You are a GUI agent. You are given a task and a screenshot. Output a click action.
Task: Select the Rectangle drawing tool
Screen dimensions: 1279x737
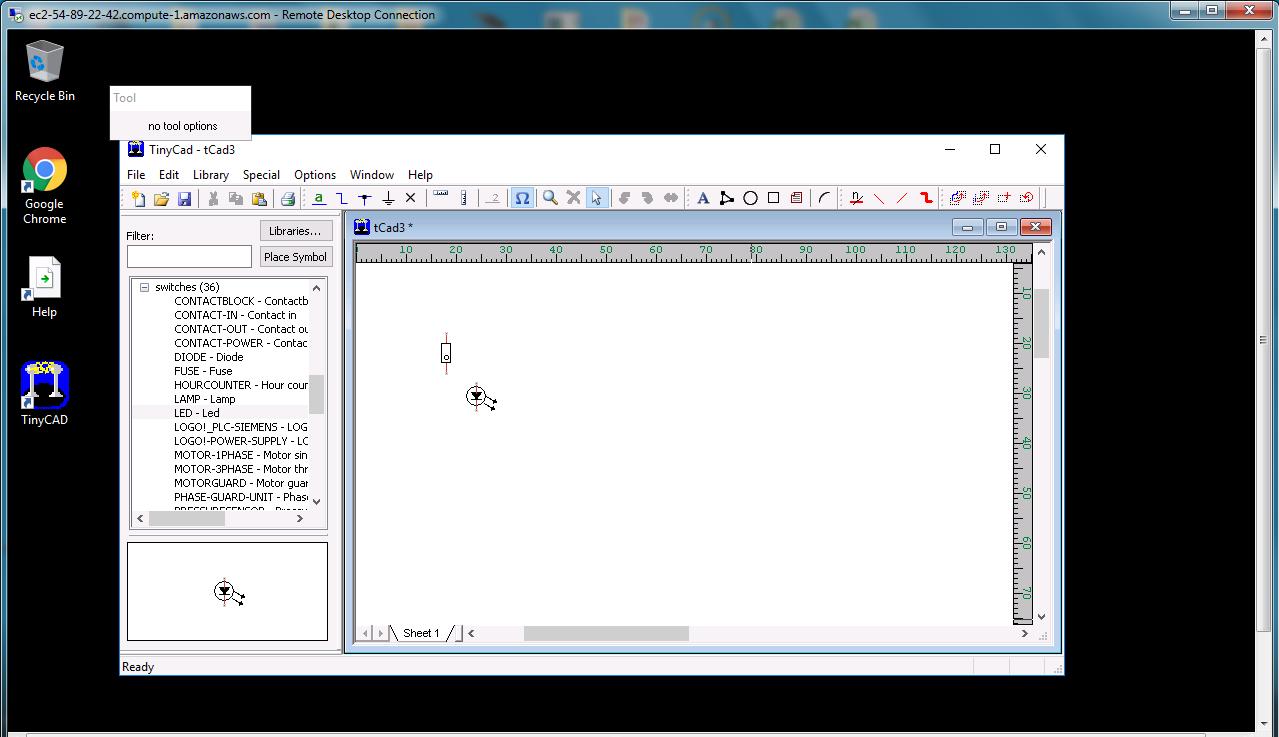[773, 198]
